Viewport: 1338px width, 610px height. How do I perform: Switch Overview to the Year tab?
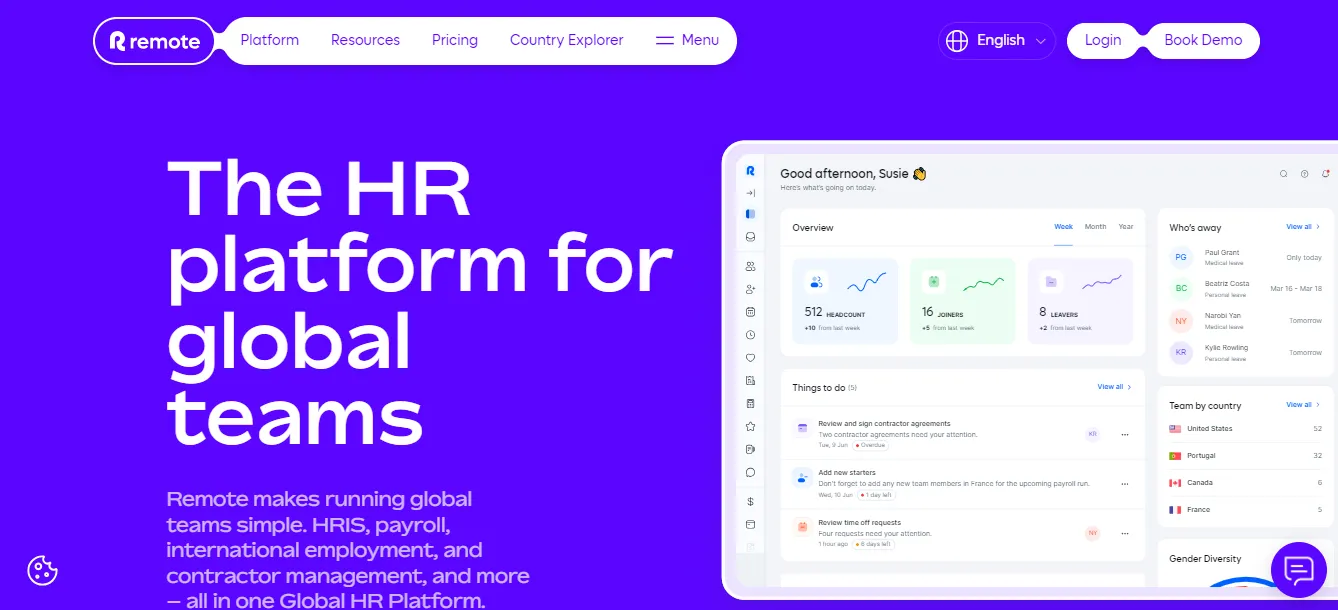[1126, 227]
